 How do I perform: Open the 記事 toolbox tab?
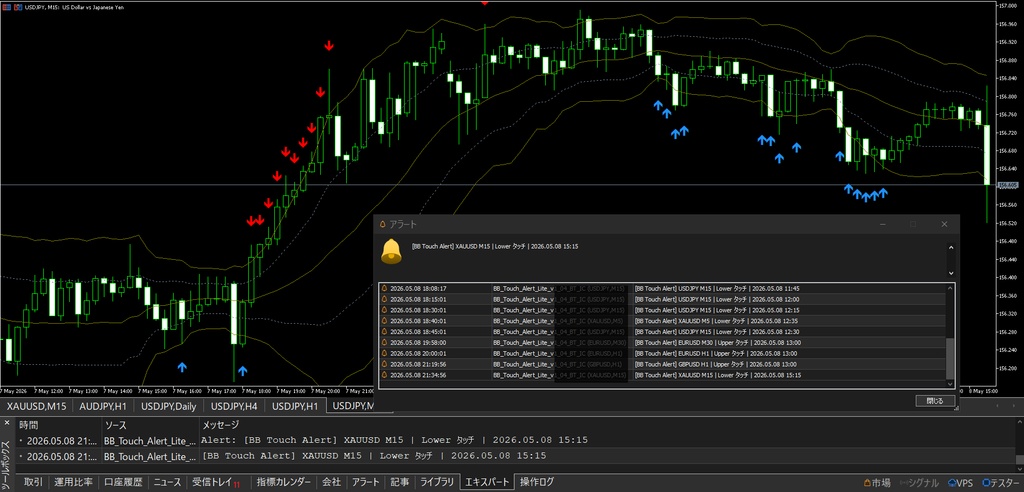(x=400, y=482)
